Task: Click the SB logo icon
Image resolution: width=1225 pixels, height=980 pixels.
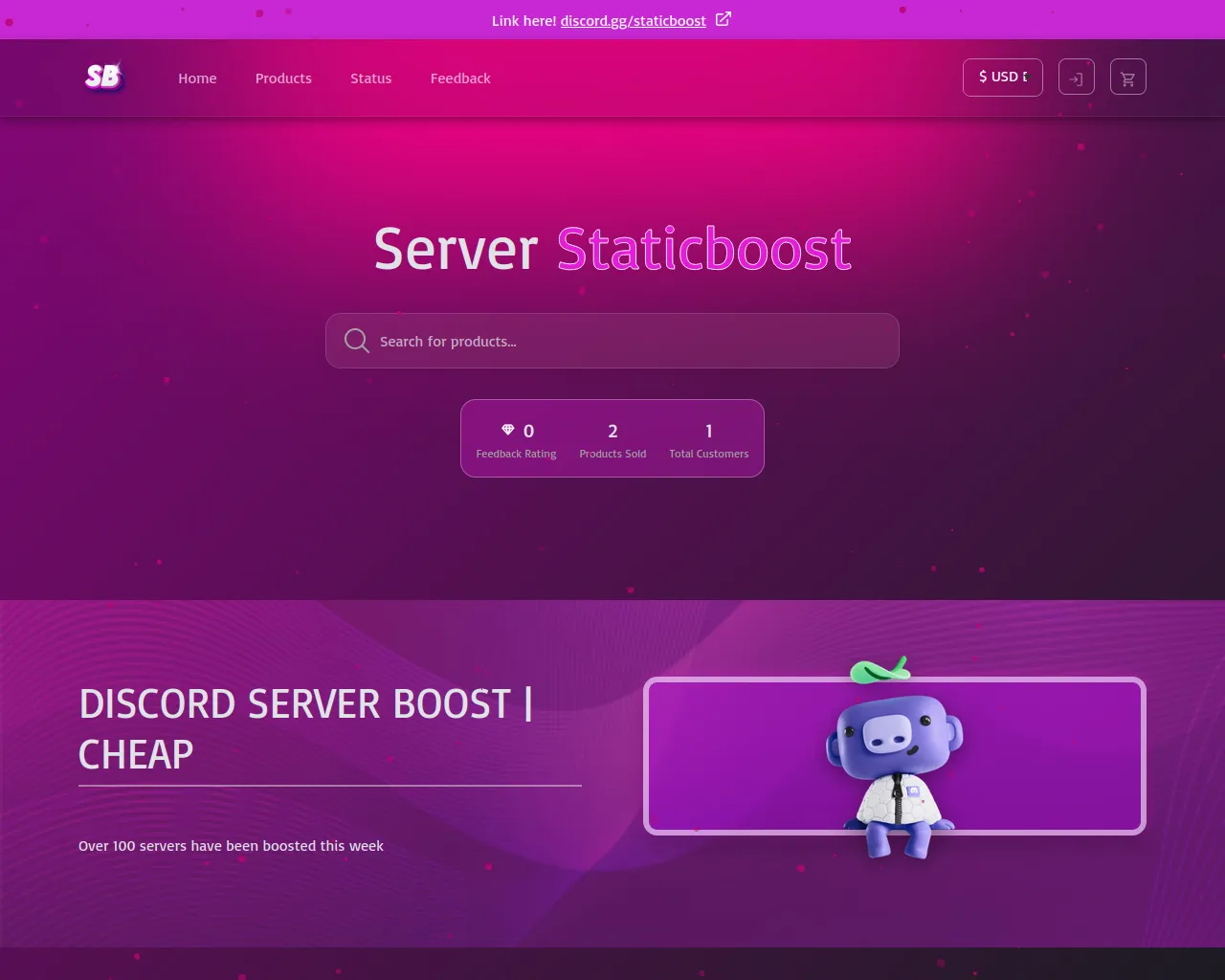Action: pos(103,77)
